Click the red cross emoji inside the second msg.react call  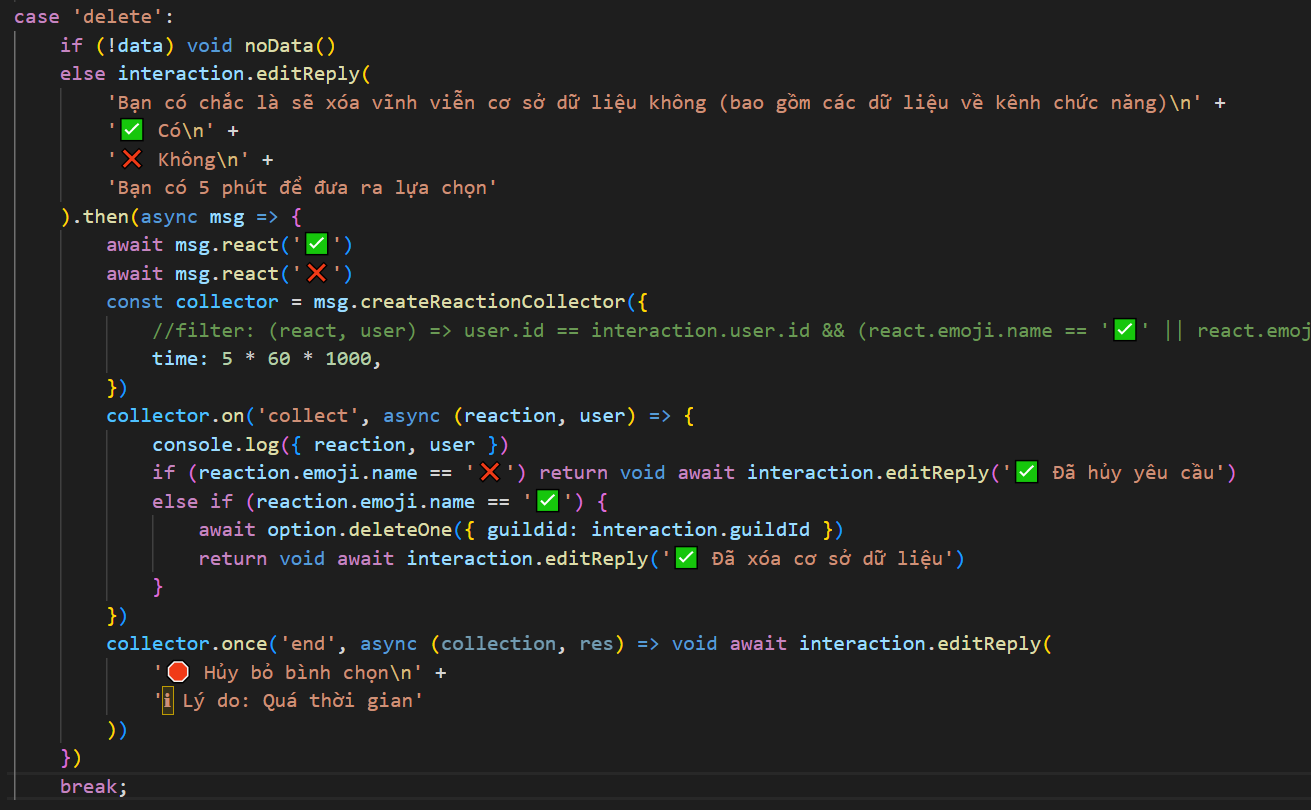(317, 274)
